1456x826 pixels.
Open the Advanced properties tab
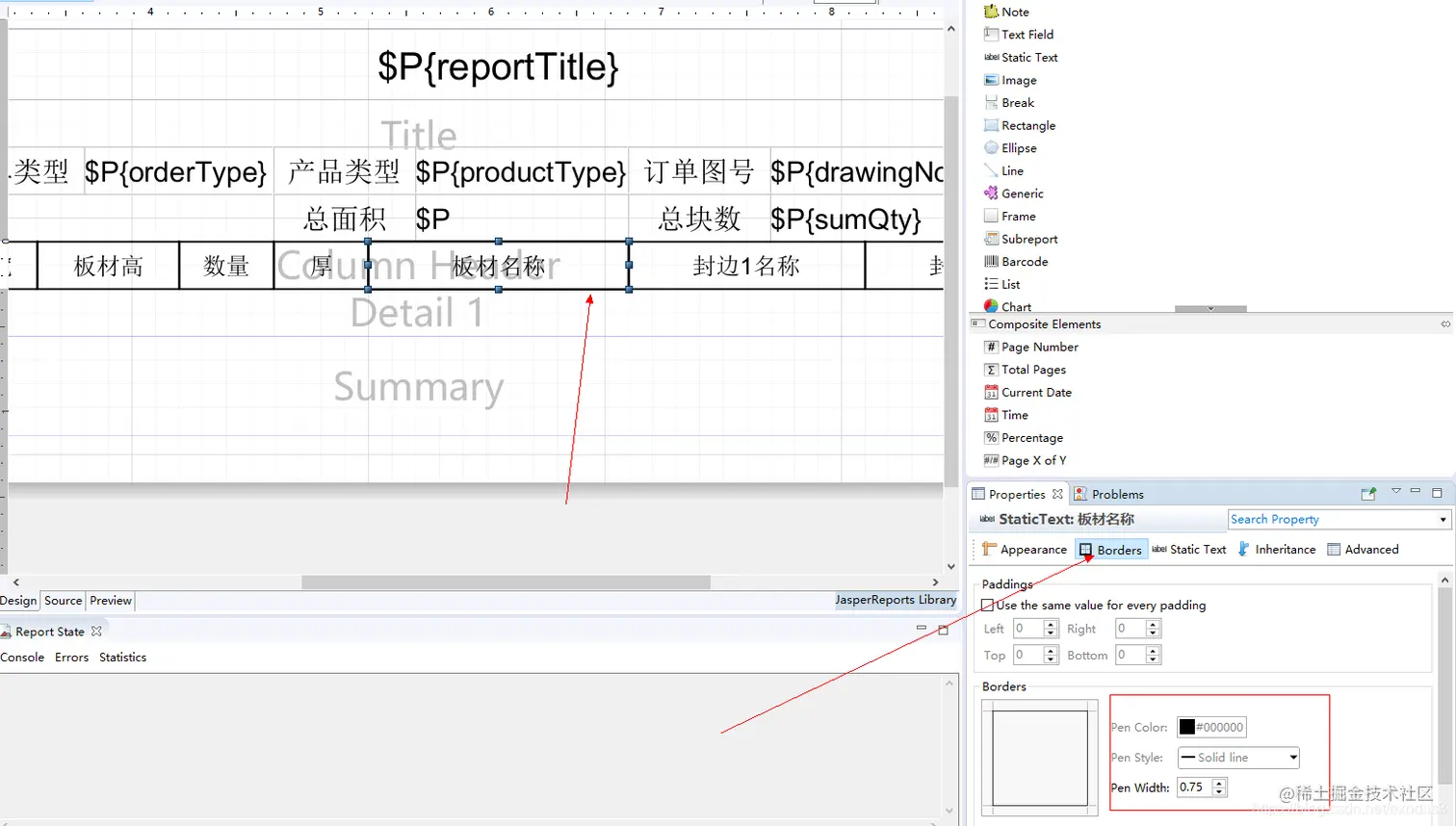pyautogui.click(x=1363, y=550)
